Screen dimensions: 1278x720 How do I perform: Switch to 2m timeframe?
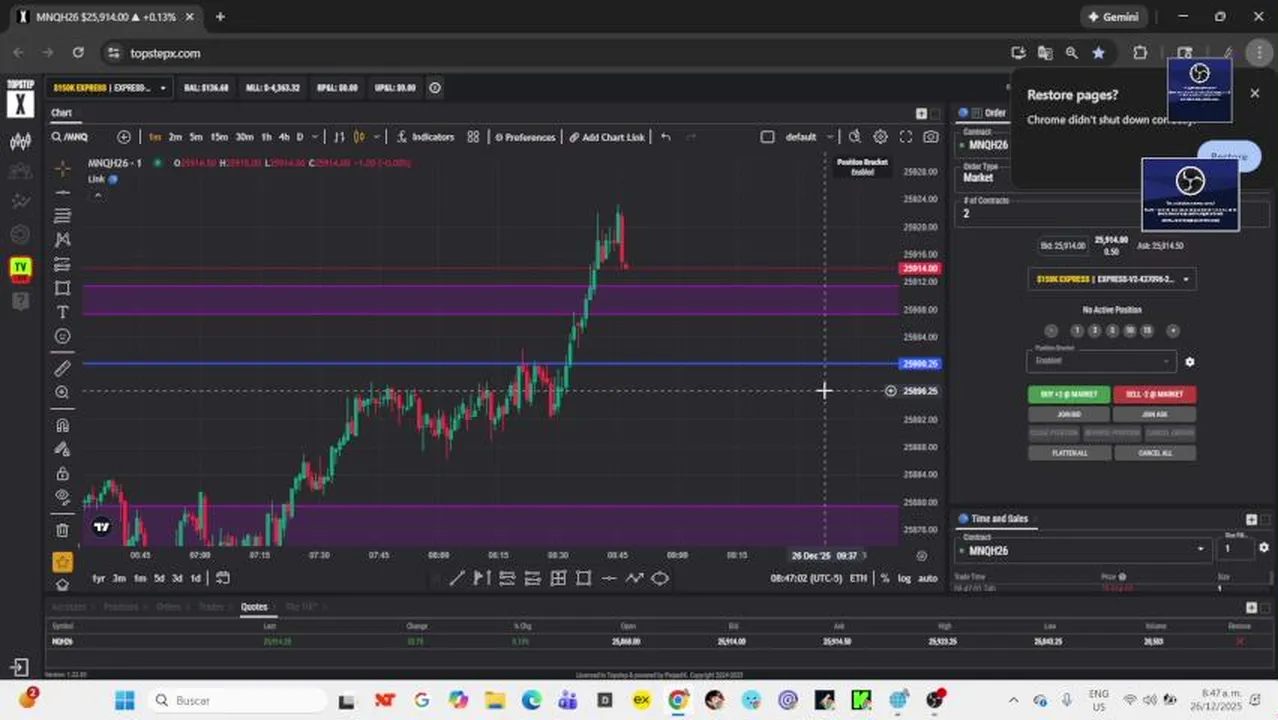[x=175, y=137]
